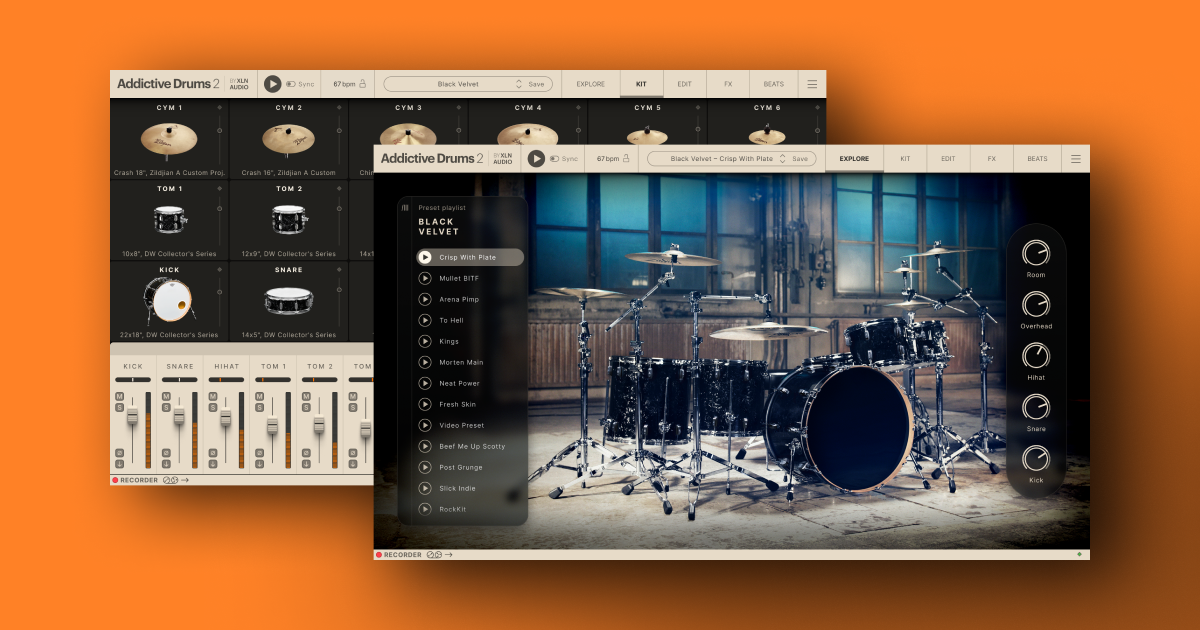Play the Morten Main preset
The image size is (1200, 630).
point(425,362)
